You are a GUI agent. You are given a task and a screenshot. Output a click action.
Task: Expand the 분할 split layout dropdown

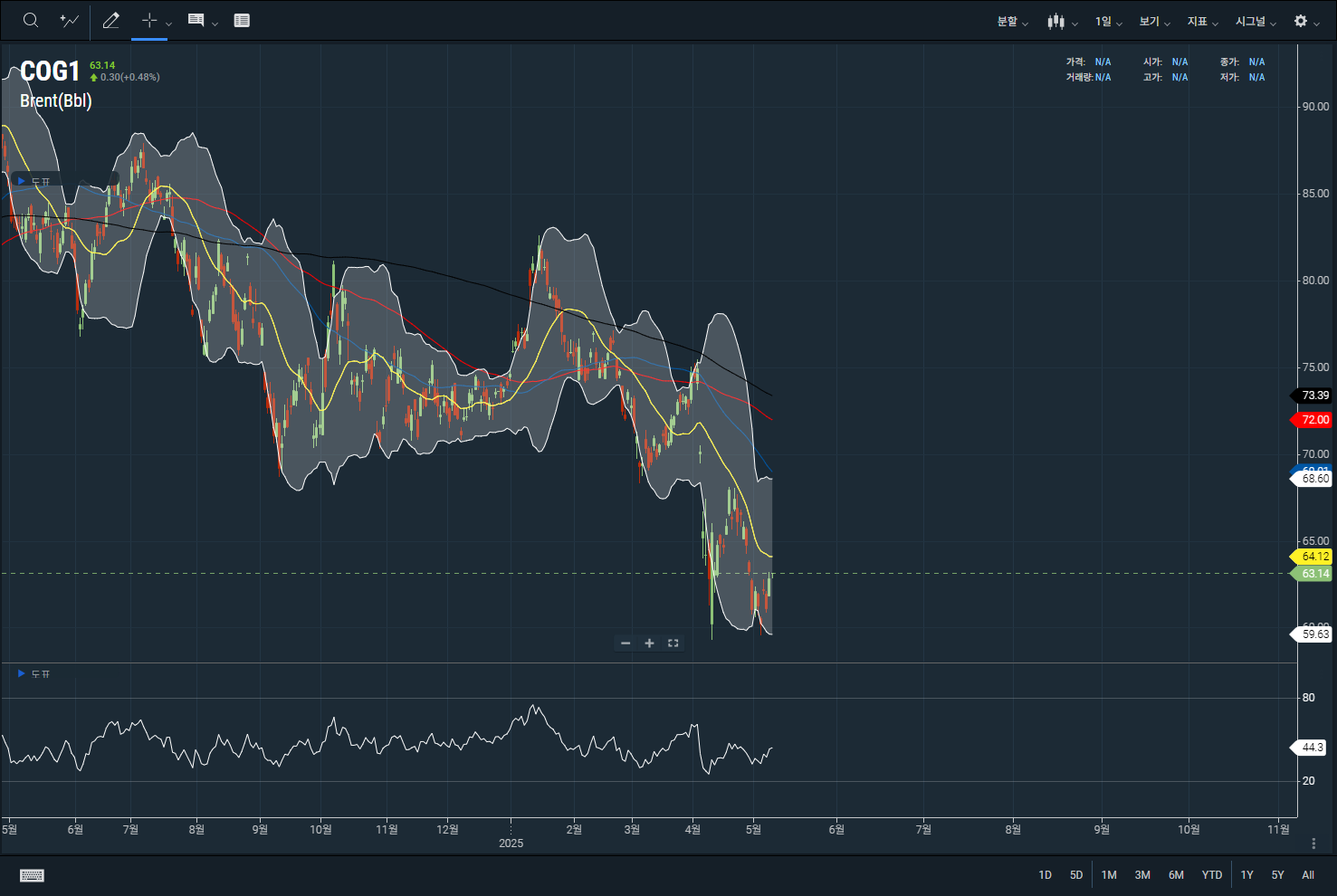(x=1012, y=22)
